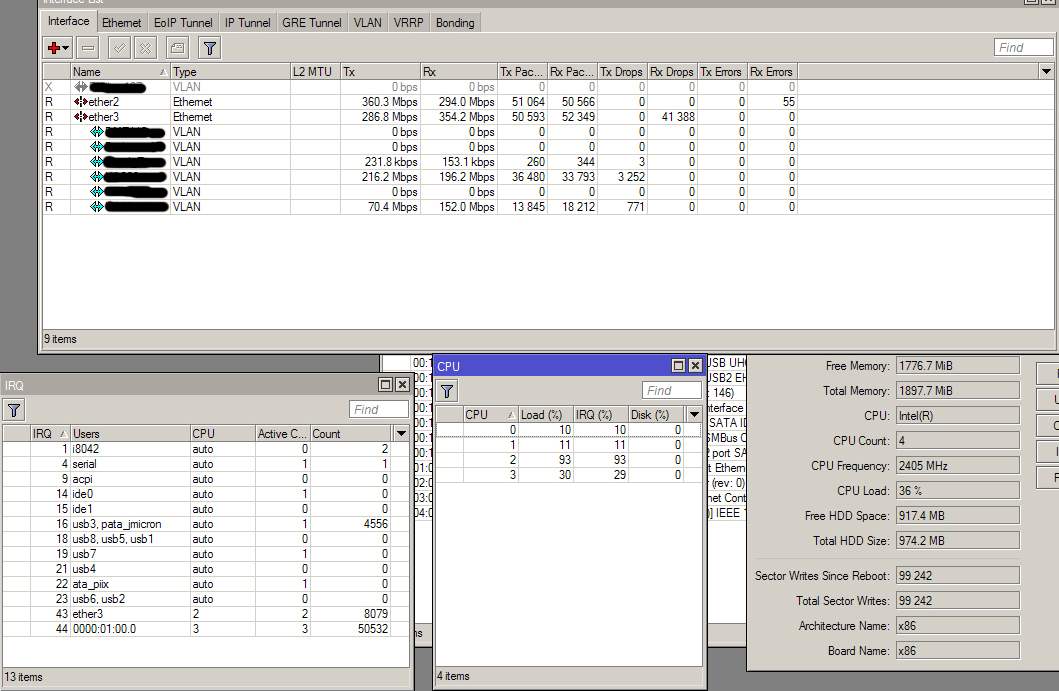
Task: Open the filter funnel in Interface List toolbar
Action: (x=209, y=47)
